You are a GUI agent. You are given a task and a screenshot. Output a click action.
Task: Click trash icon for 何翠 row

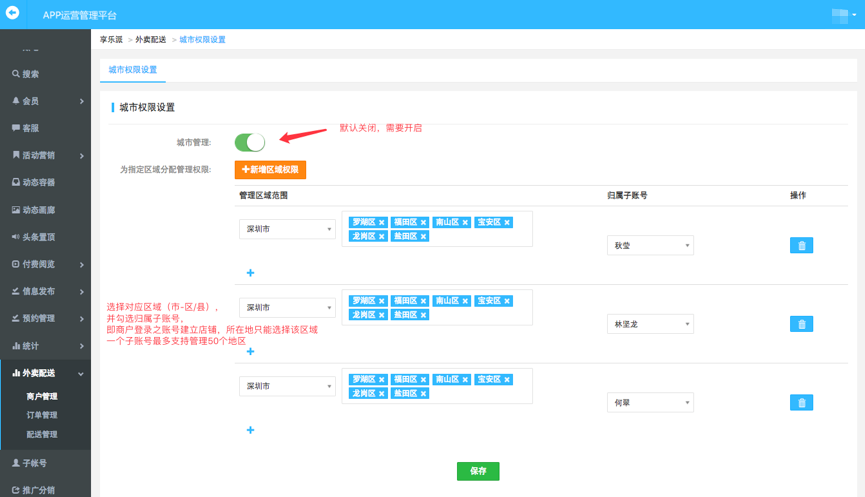801,402
